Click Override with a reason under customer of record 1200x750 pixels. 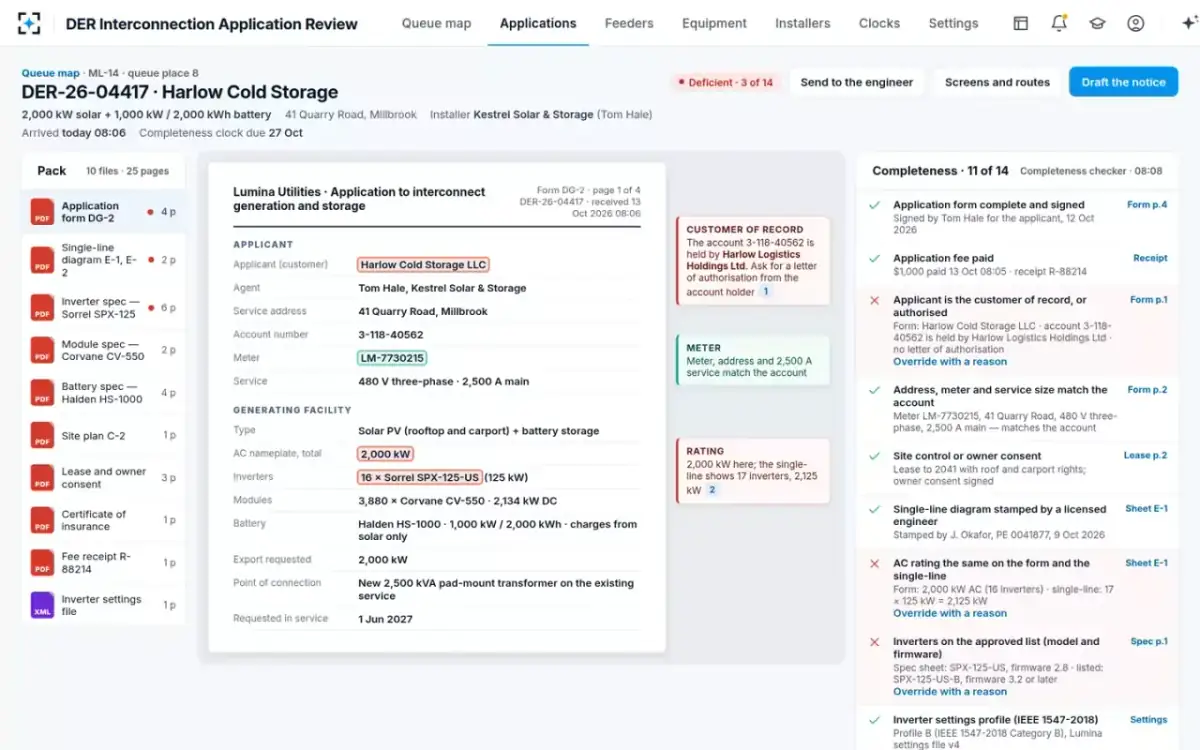coord(950,362)
